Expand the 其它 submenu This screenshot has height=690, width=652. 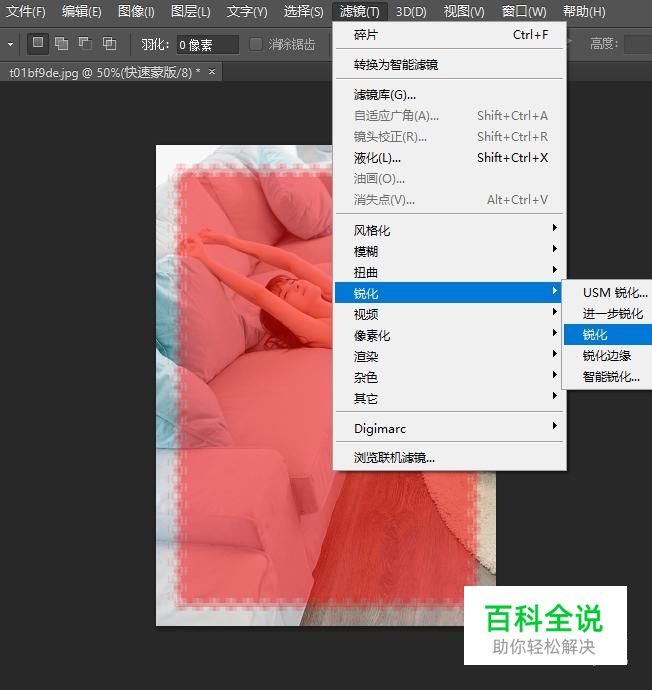tap(449, 398)
